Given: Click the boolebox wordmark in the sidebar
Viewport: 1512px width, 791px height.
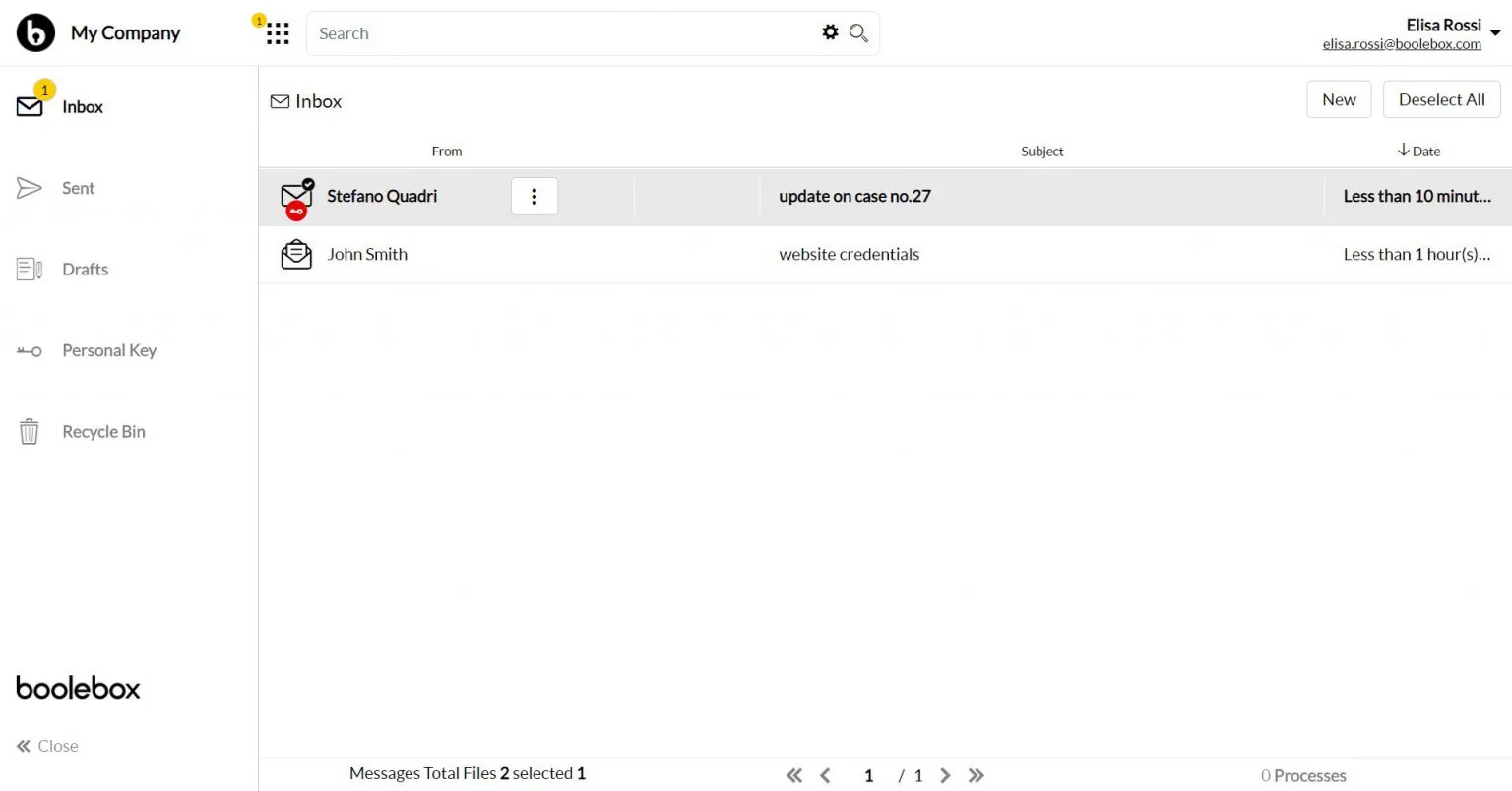Looking at the screenshot, I should (78, 688).
